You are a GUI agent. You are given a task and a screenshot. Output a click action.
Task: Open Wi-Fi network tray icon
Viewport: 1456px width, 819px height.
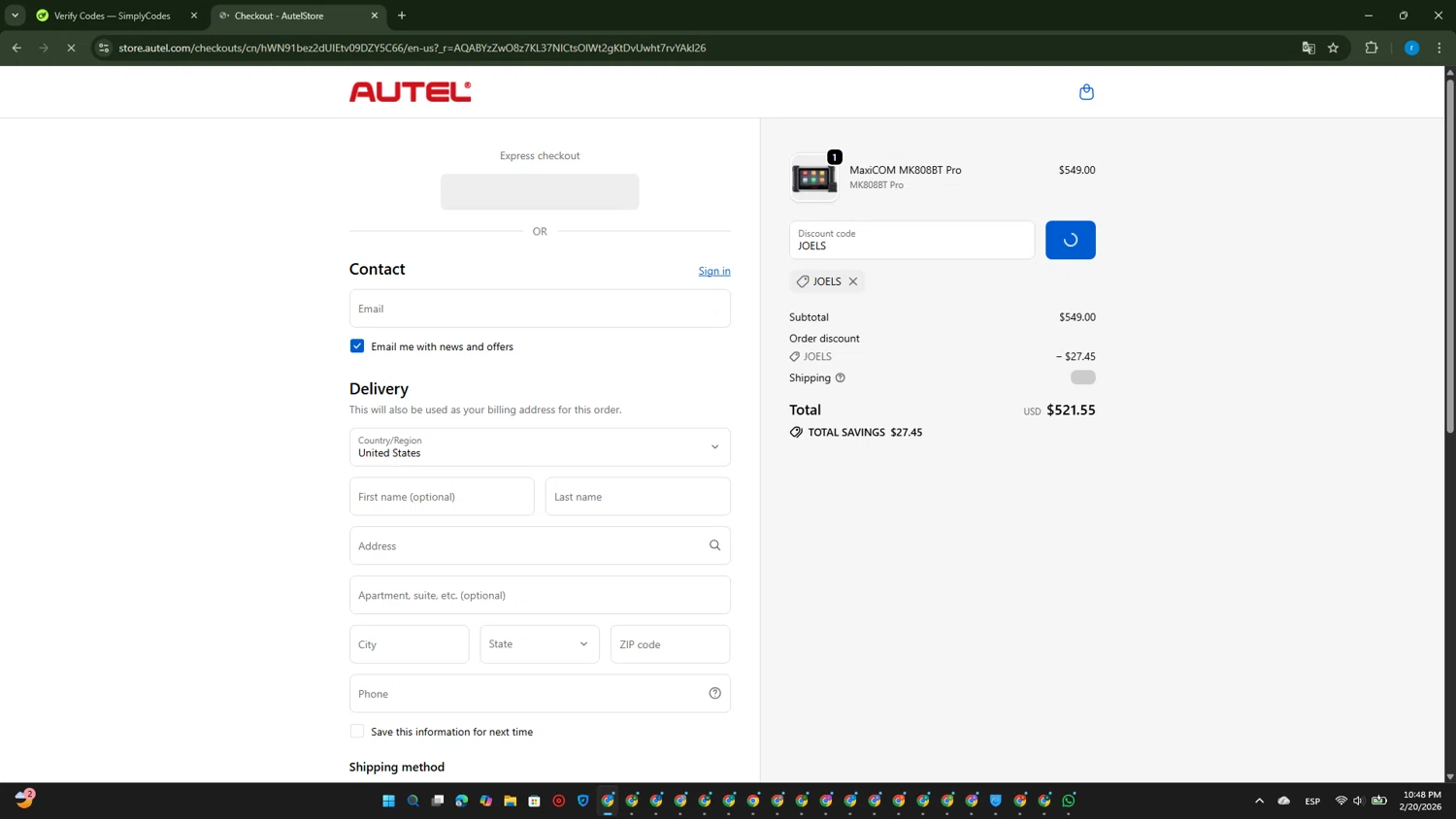[1340, 801]
